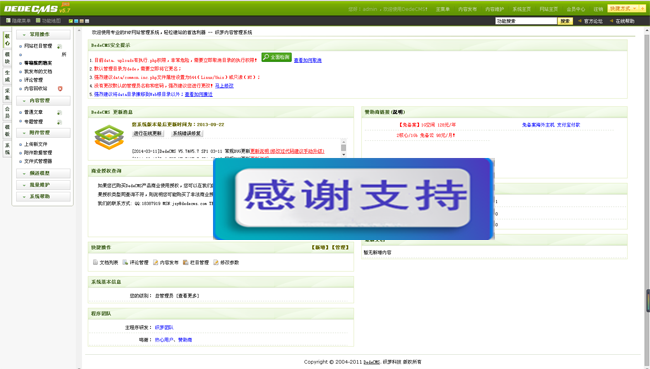
Task: Select the green skin color square
Action: coord(71,21)
